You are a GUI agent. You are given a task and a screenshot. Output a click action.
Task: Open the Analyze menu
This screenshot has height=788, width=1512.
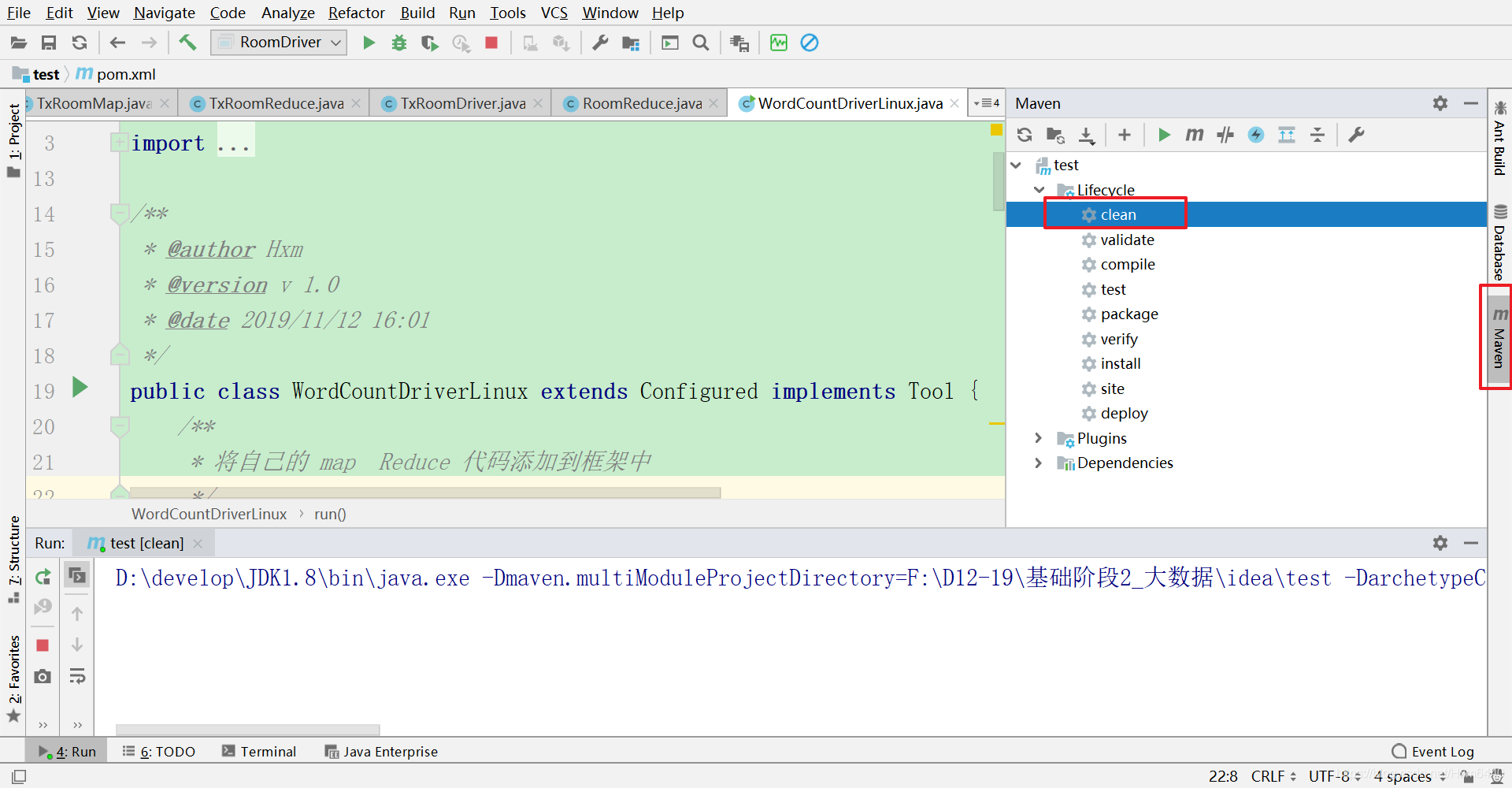[x=287, y=13]
